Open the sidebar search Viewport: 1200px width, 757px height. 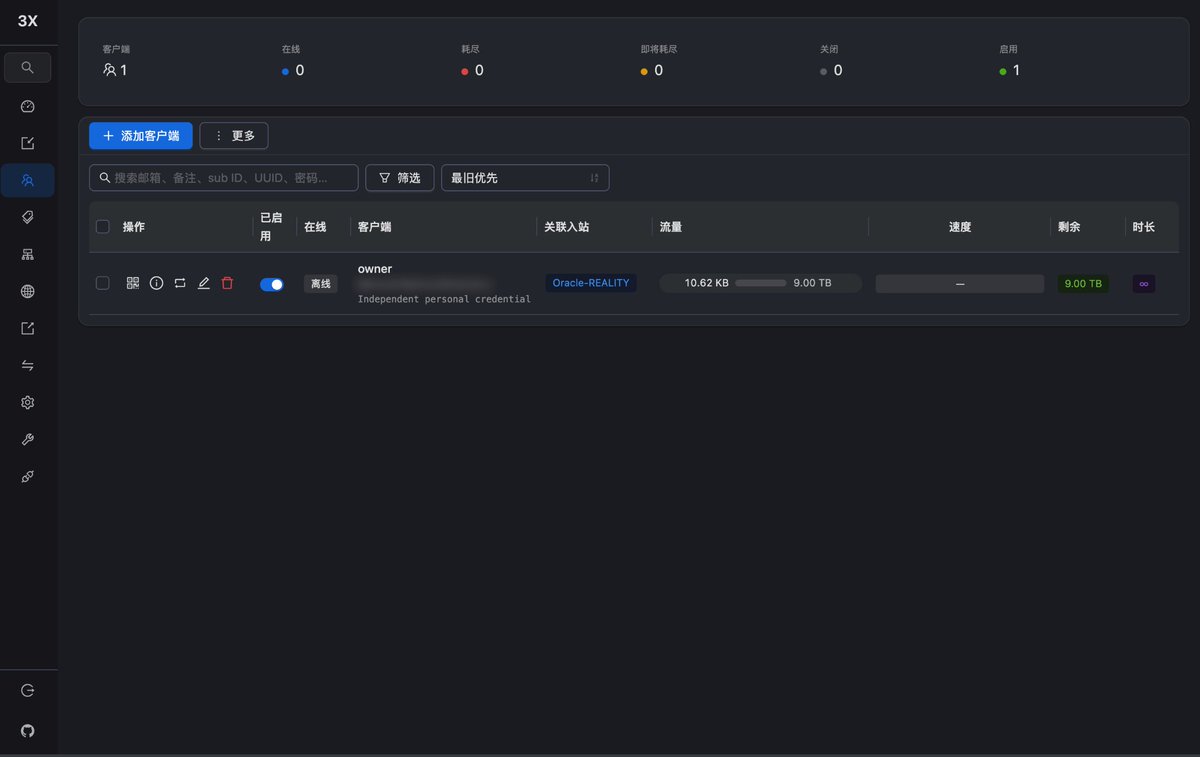point(28,68)
